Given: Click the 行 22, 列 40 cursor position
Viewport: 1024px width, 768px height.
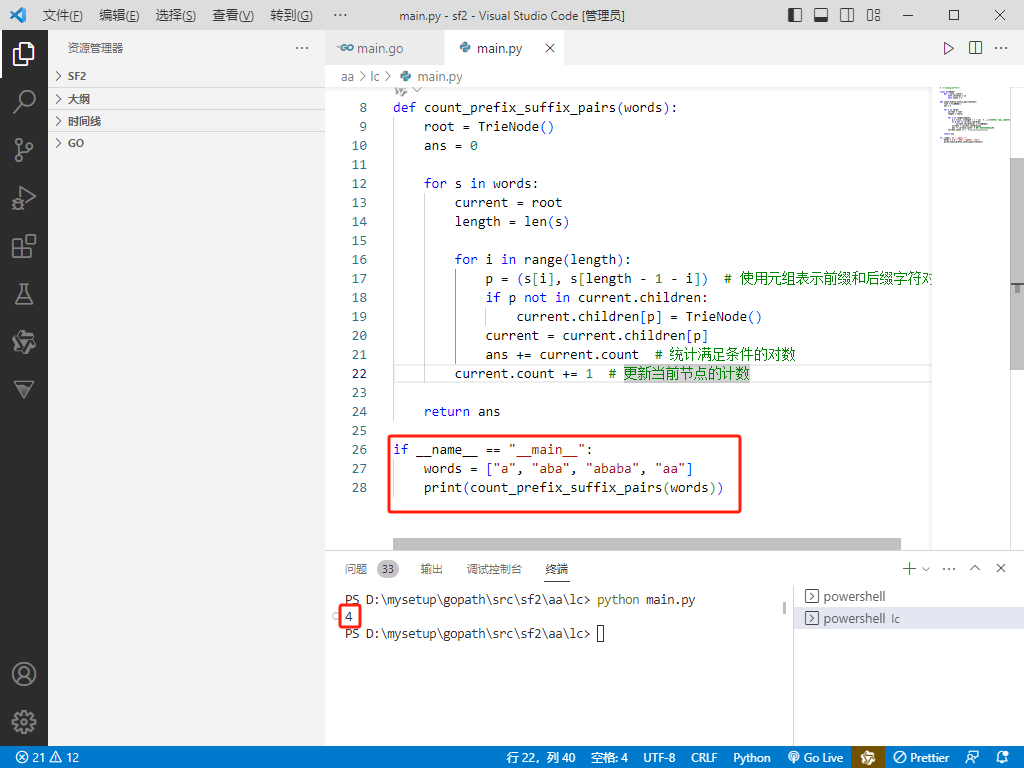Looking at the screenshot, I should [541, 758].
